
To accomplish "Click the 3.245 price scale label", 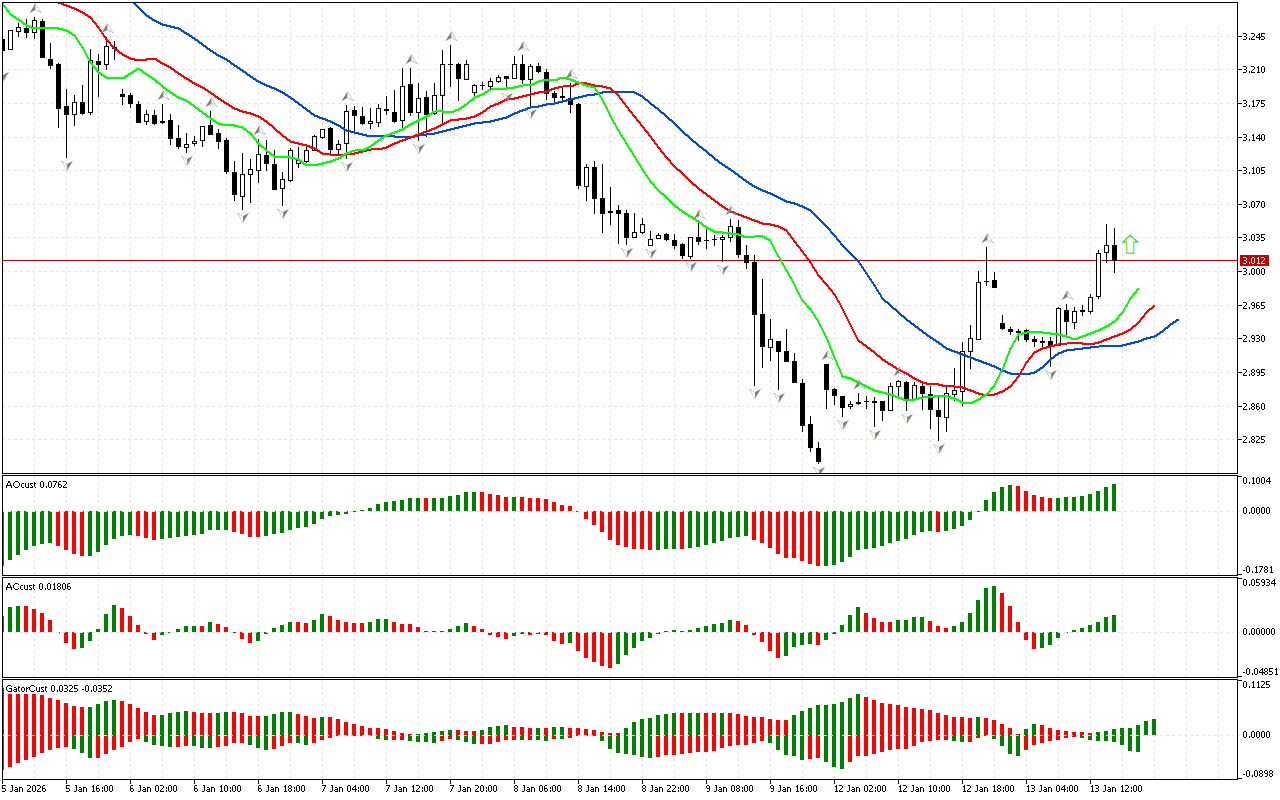I will coord(1254,37).
